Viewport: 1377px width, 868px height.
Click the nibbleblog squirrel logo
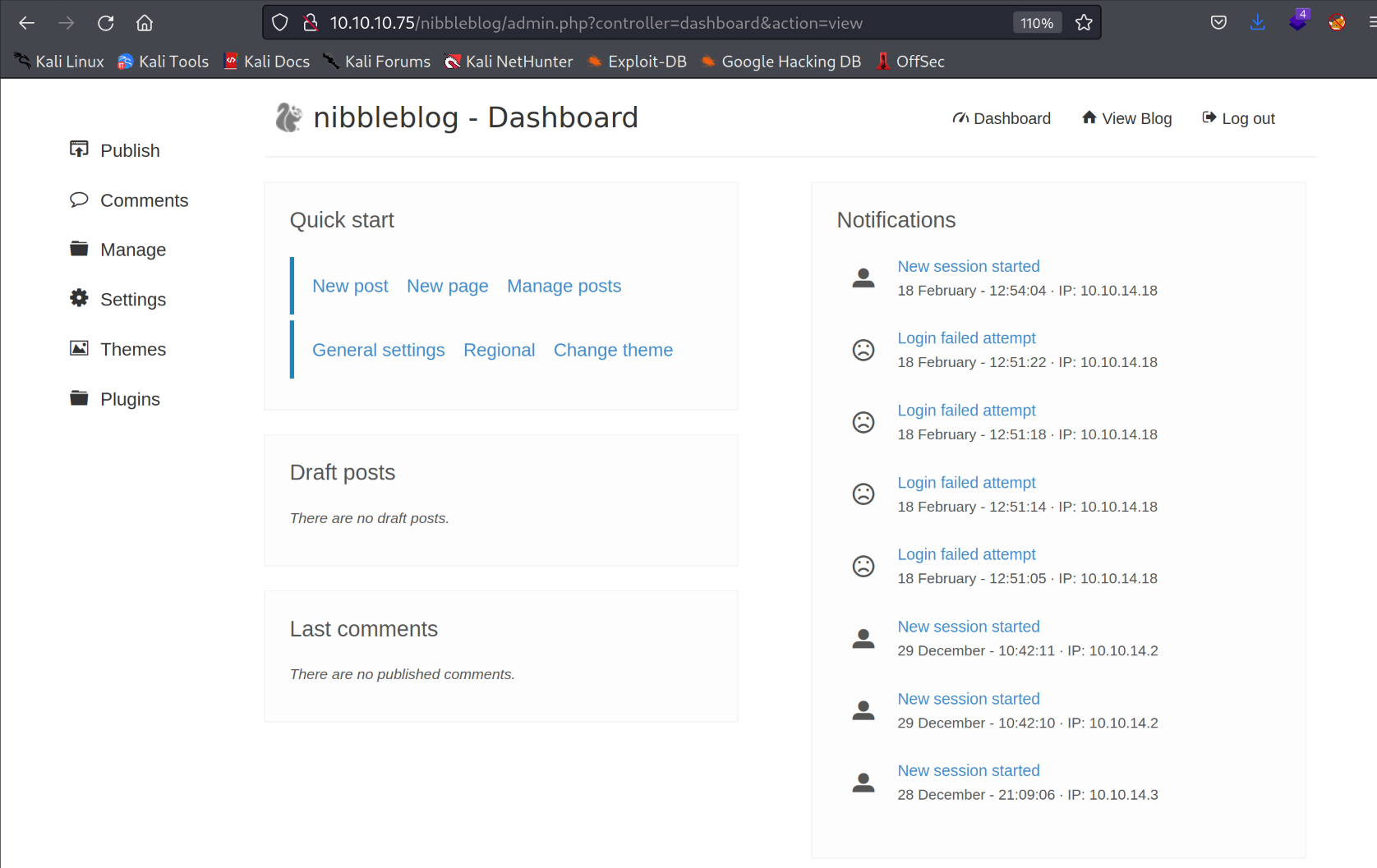pyautogui.click(x=288, y=117)
